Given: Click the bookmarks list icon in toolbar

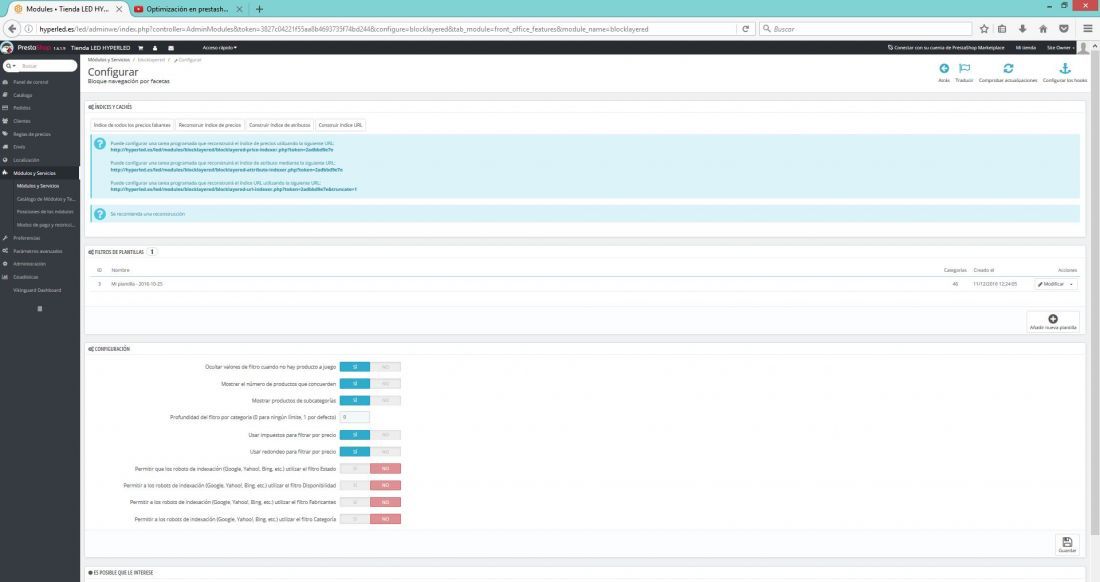Looking at the screenshot, I should coord(1002,29).
